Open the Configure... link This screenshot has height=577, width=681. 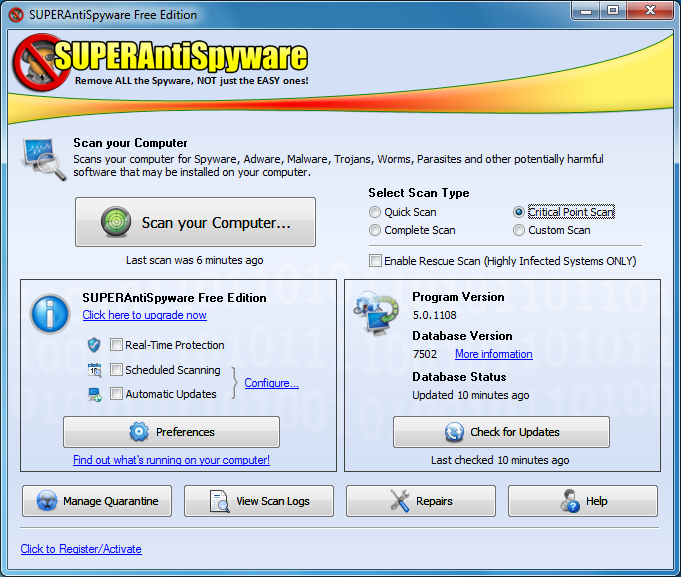coord(271,383)
